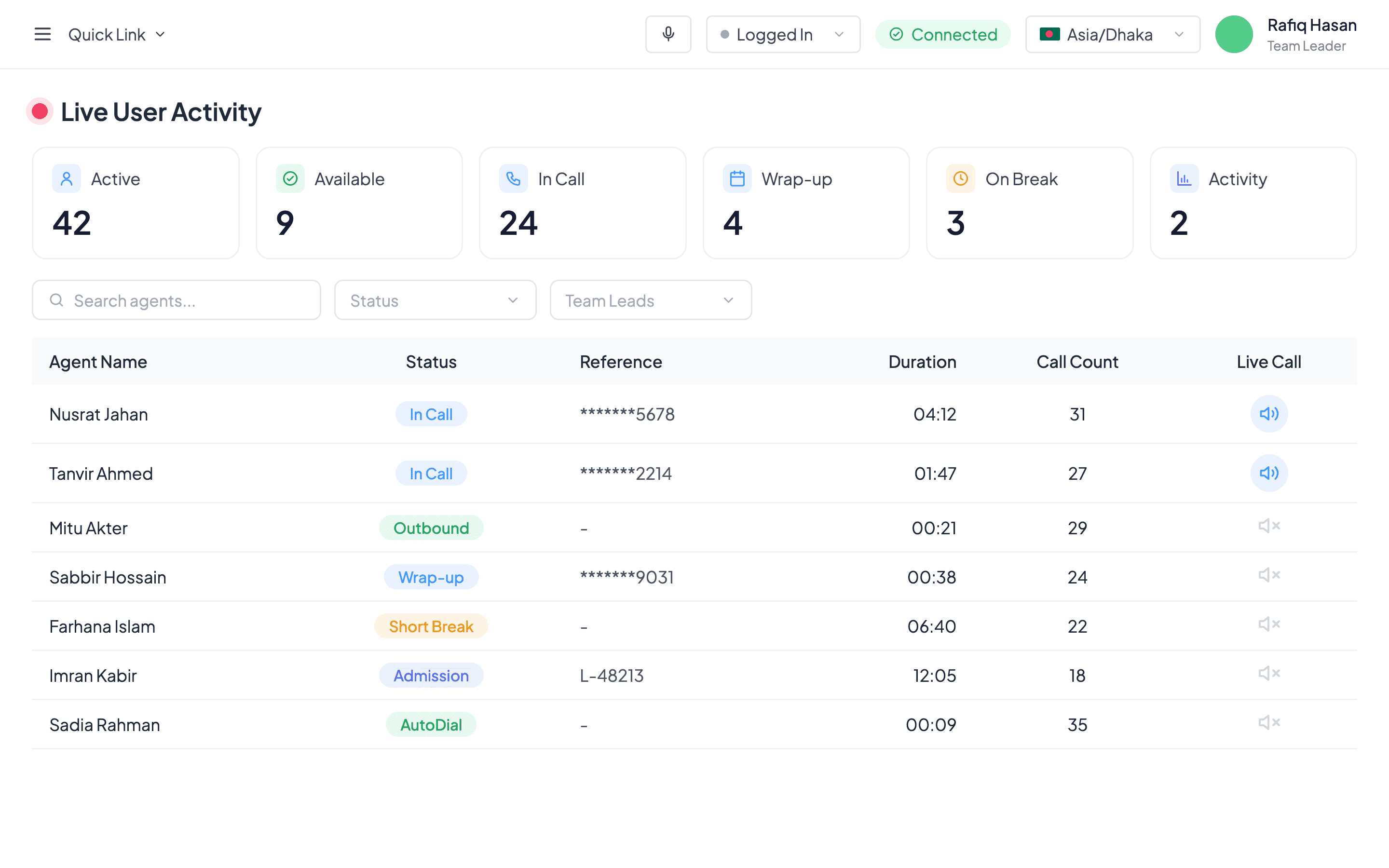This screenshot has height=868, width=1389.
Task: Click reference ending in 2214
Action: click(626, 474)
